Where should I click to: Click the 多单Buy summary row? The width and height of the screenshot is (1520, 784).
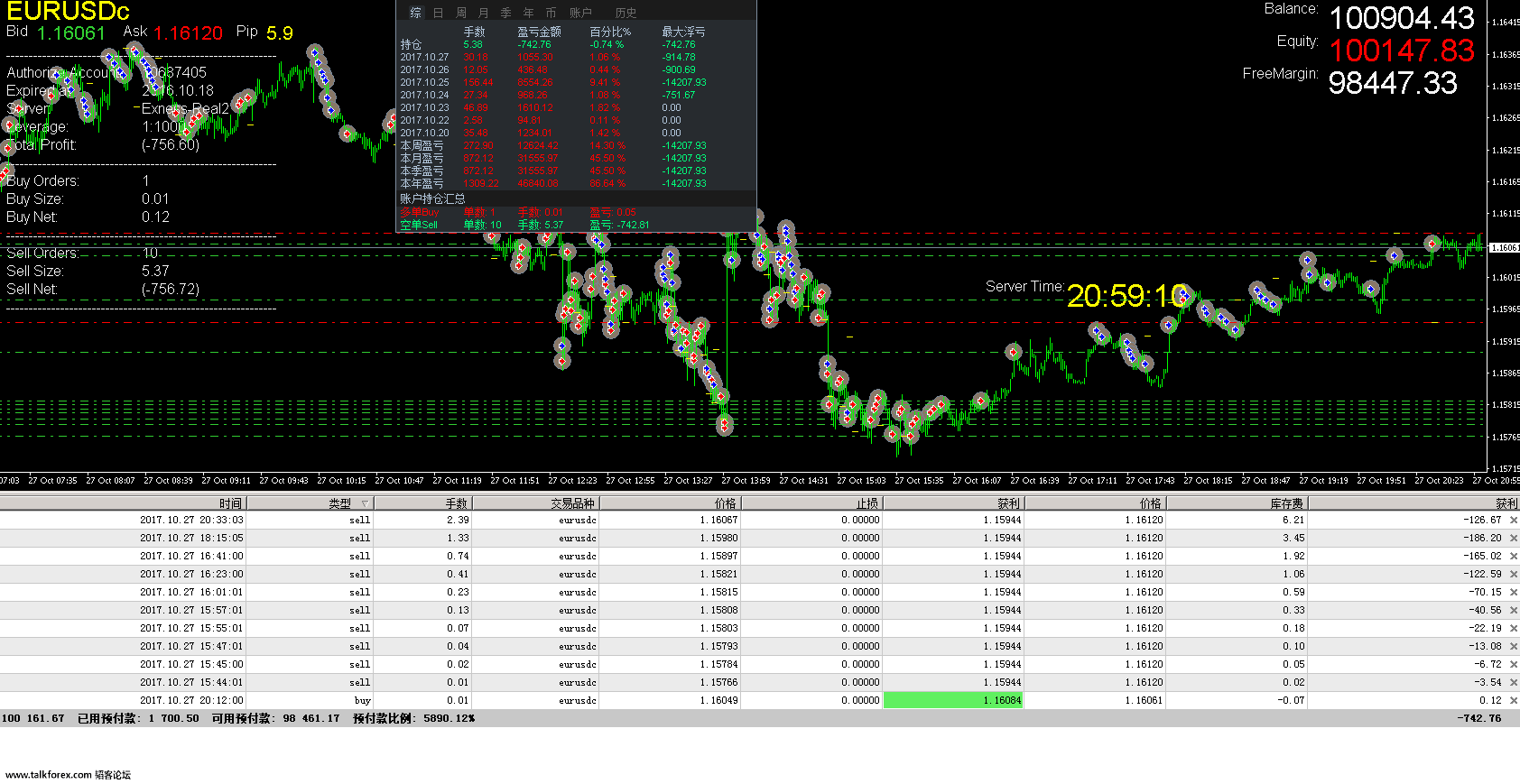(576, 212)
